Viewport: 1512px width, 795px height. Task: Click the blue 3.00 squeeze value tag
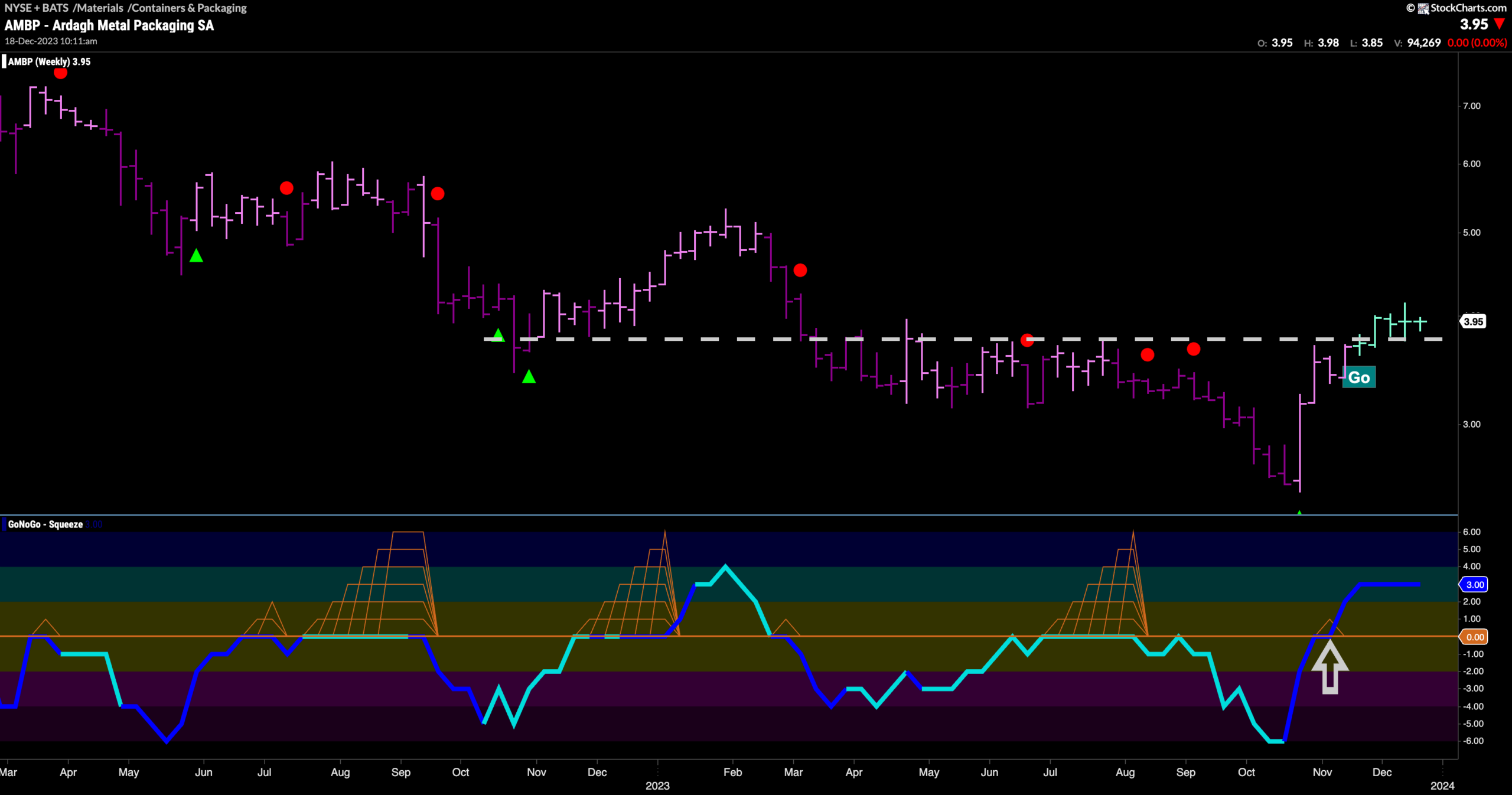[1474, 585]
